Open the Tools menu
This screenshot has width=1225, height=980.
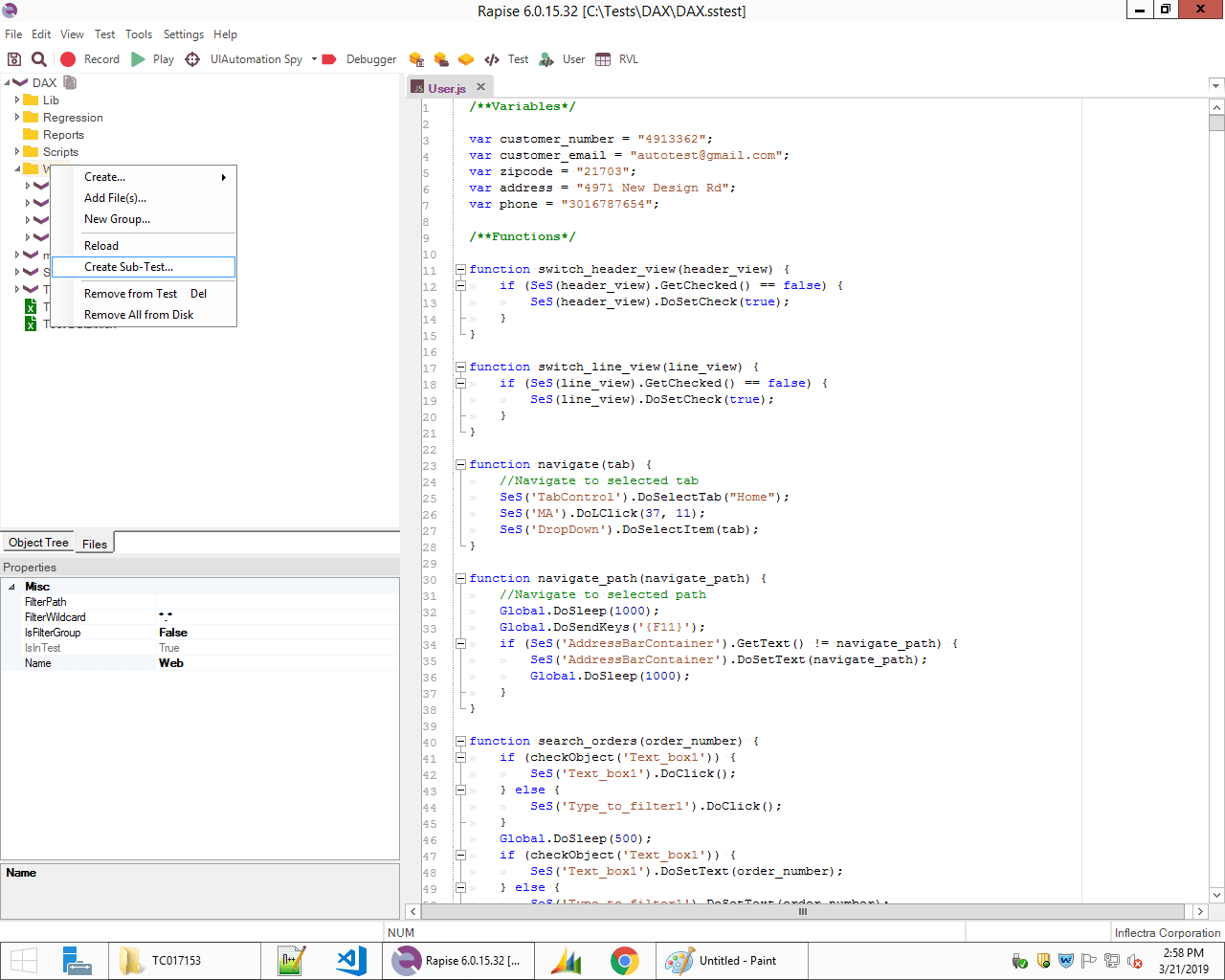click(139, 34)
